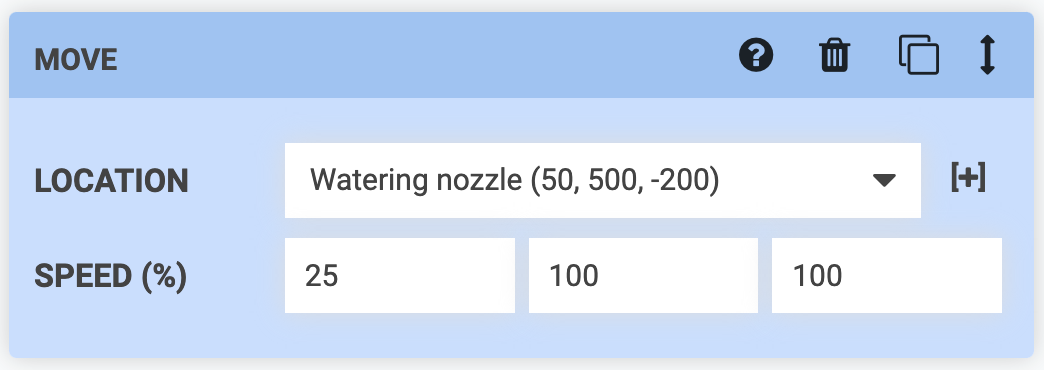Delete the Move step with trash icon

pos(834,55)
